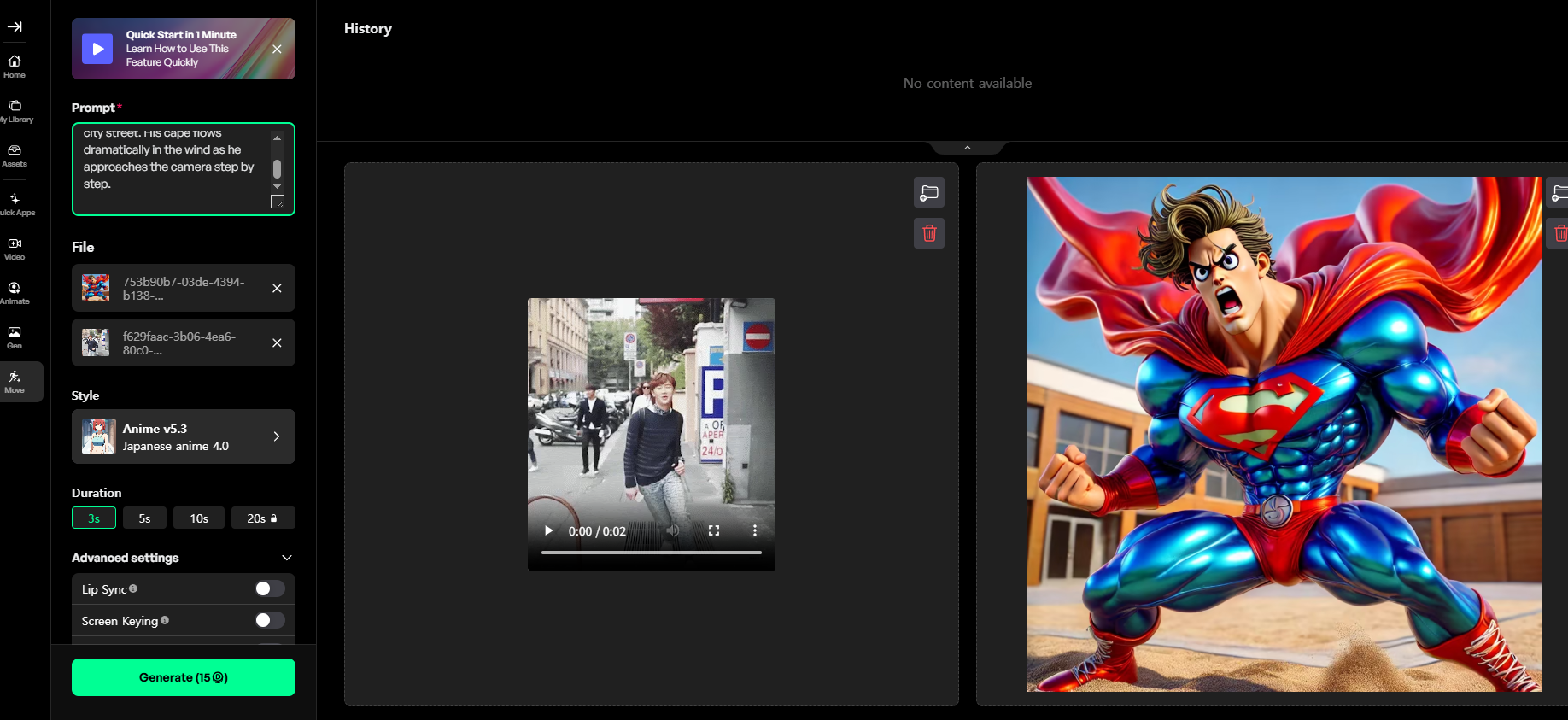The height and width of the screenshot is (720, 1568).
Task: Click thumbnail of file f629faac
Action: [96, 342]
